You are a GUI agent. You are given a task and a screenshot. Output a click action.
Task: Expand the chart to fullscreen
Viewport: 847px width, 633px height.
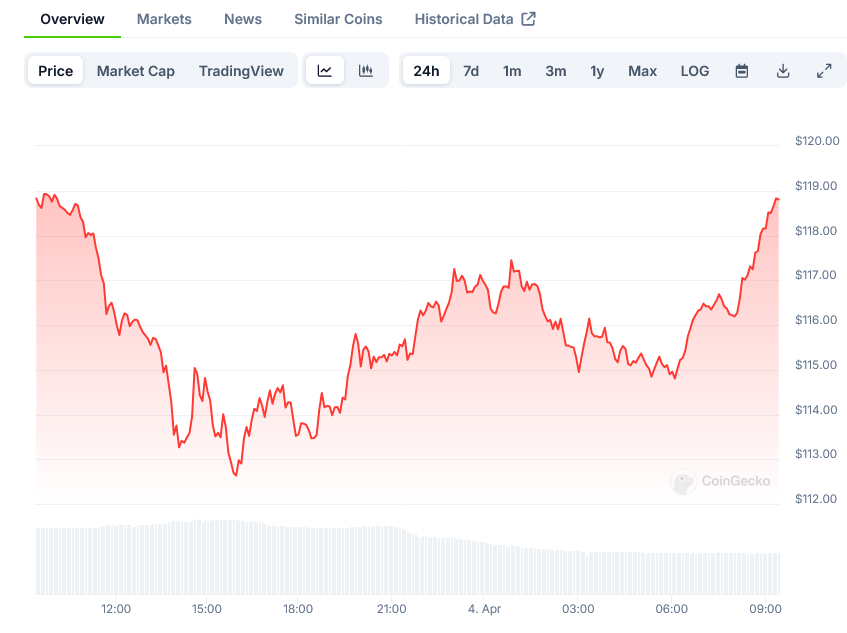tap(824, 70)
